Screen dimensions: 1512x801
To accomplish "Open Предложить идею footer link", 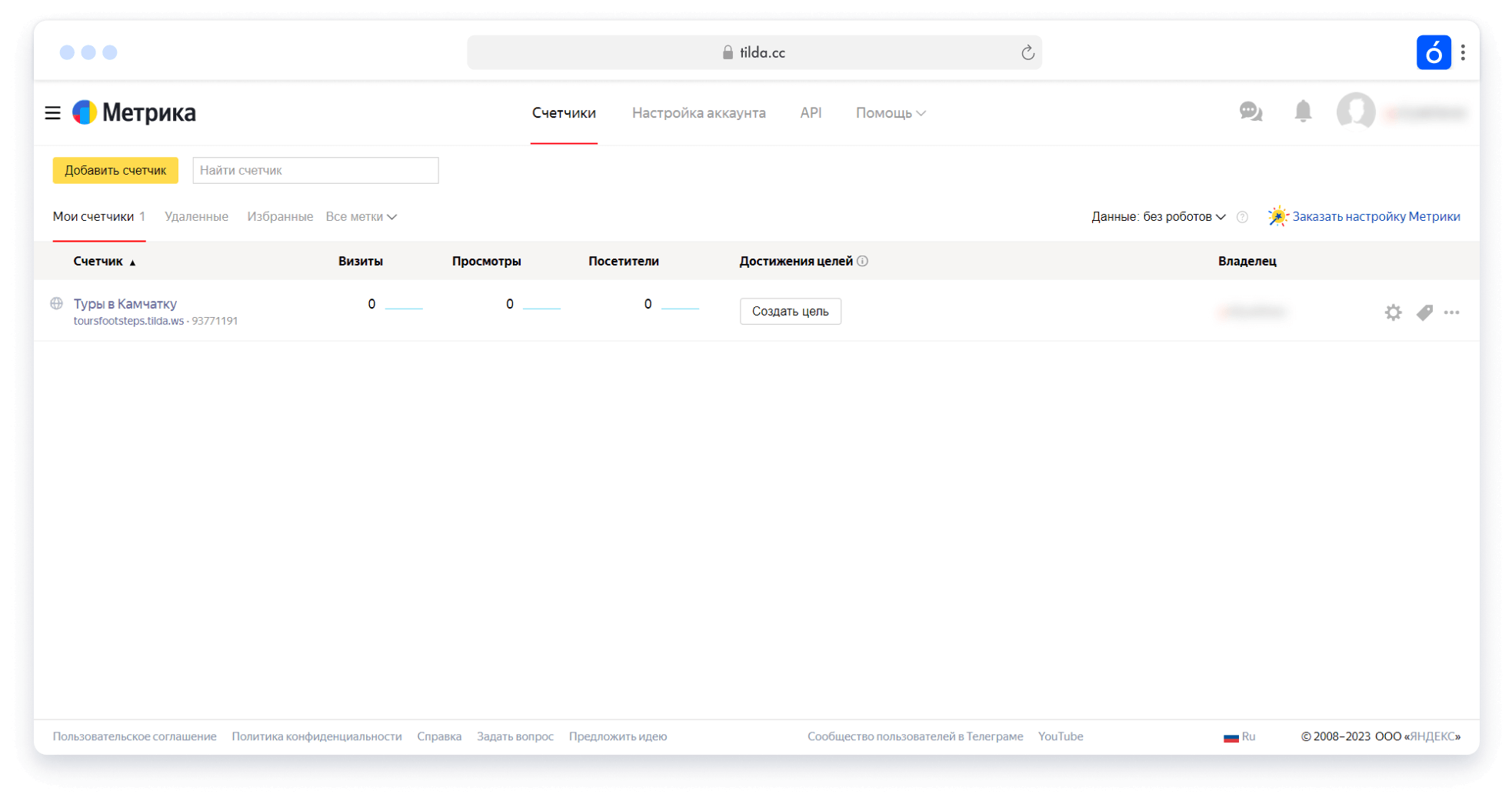I will 618,736.
